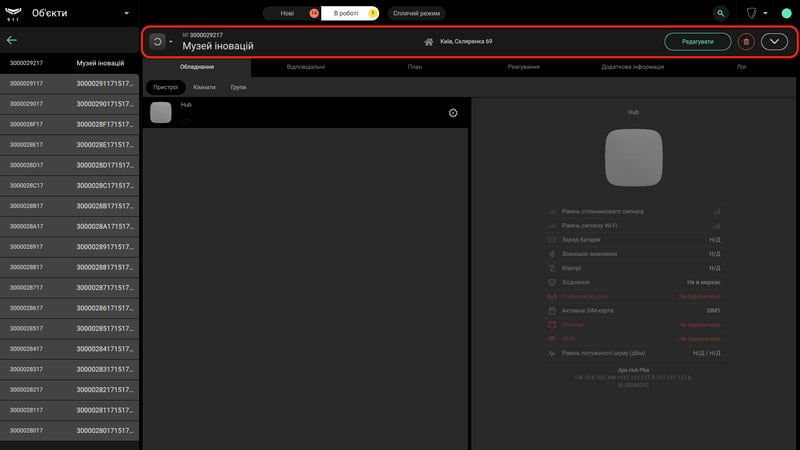Click the house icon next to the address
Viewport: 800px width, 450px height.
(429, 42)
